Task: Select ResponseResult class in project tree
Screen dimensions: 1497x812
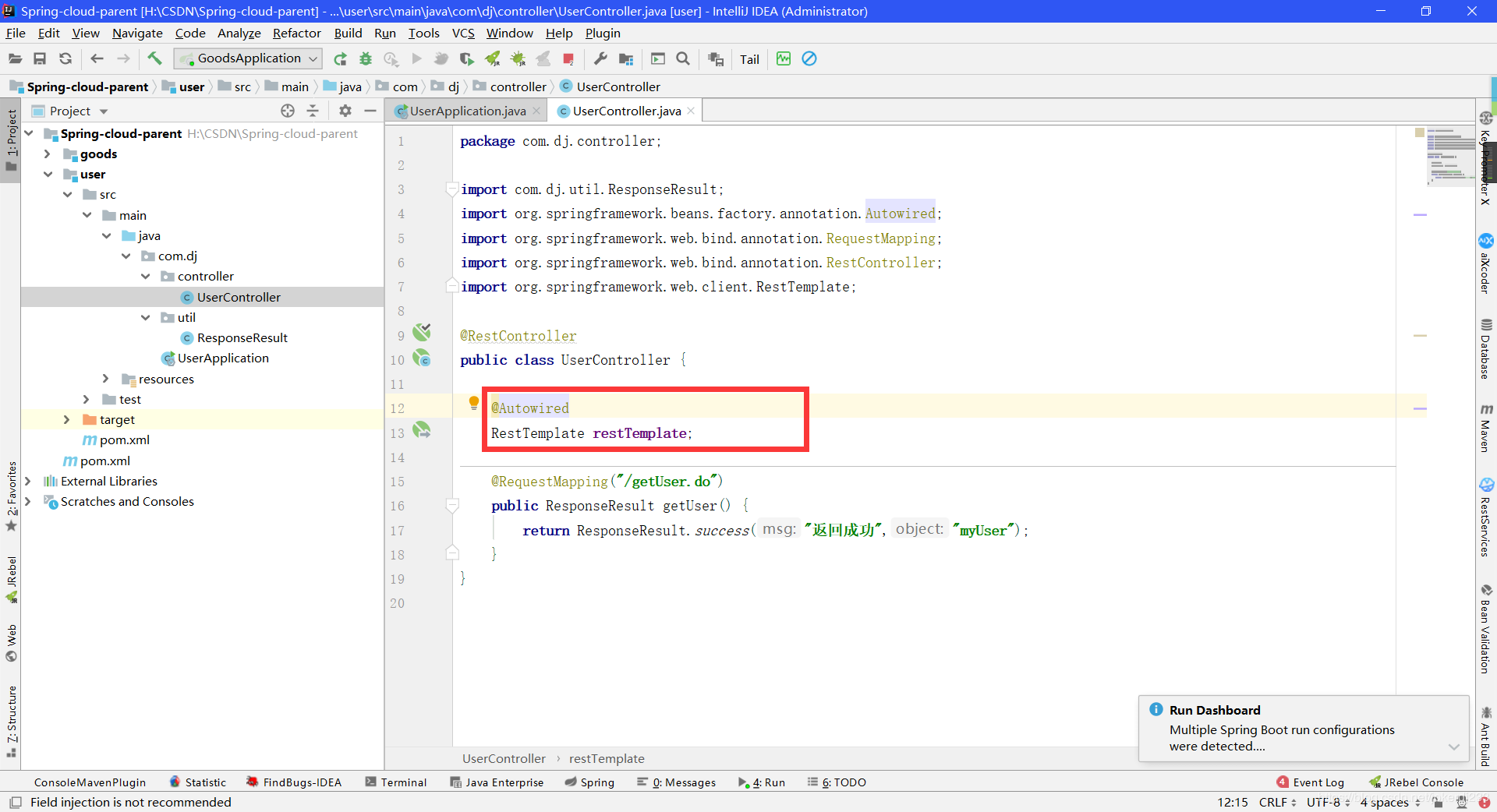Action: [x=242, y=337]
